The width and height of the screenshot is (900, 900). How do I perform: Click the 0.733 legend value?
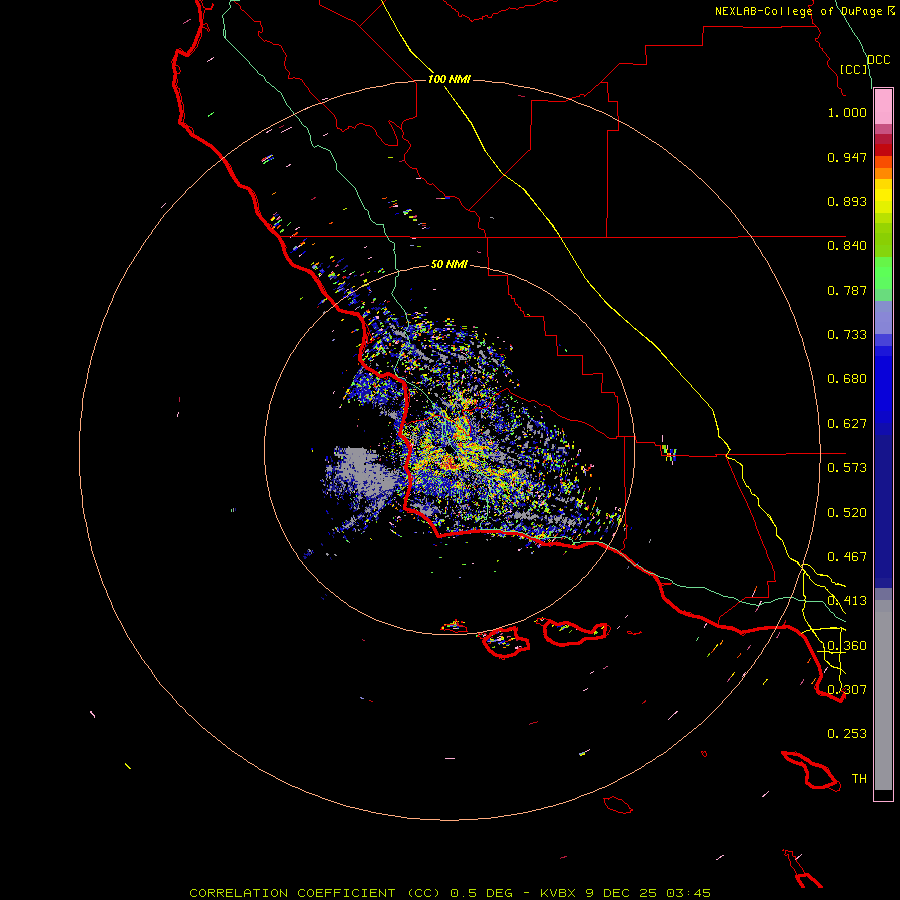tap(847, 335)
